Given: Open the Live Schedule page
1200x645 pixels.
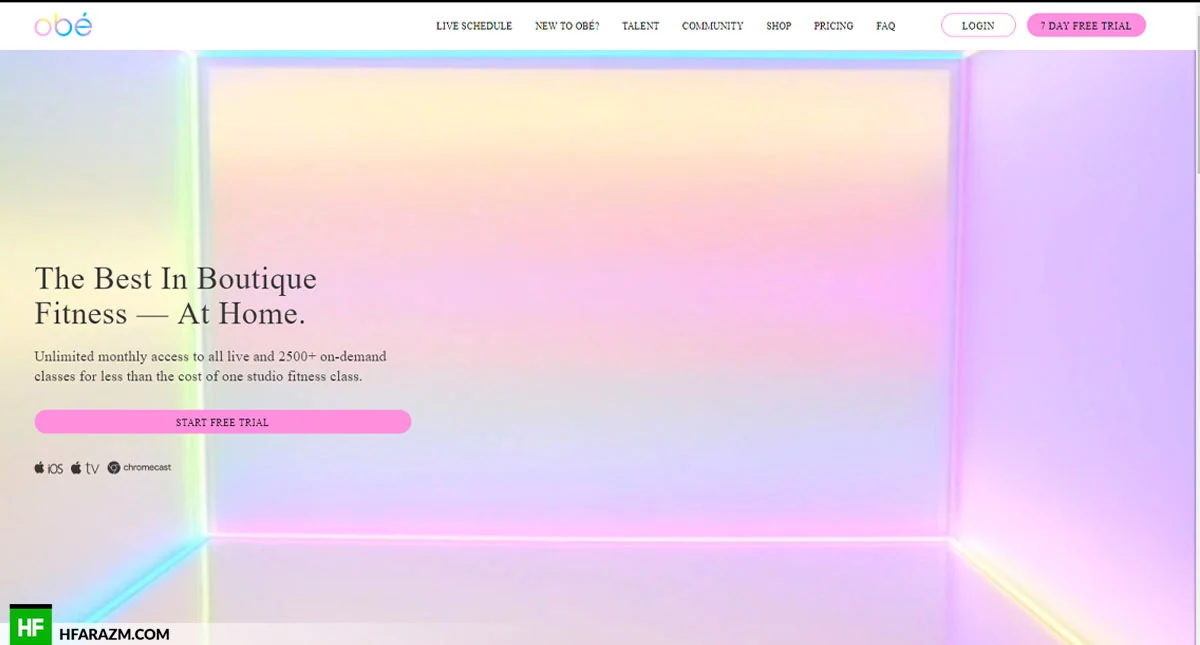Looking at the screenshot, I should 473,26.
